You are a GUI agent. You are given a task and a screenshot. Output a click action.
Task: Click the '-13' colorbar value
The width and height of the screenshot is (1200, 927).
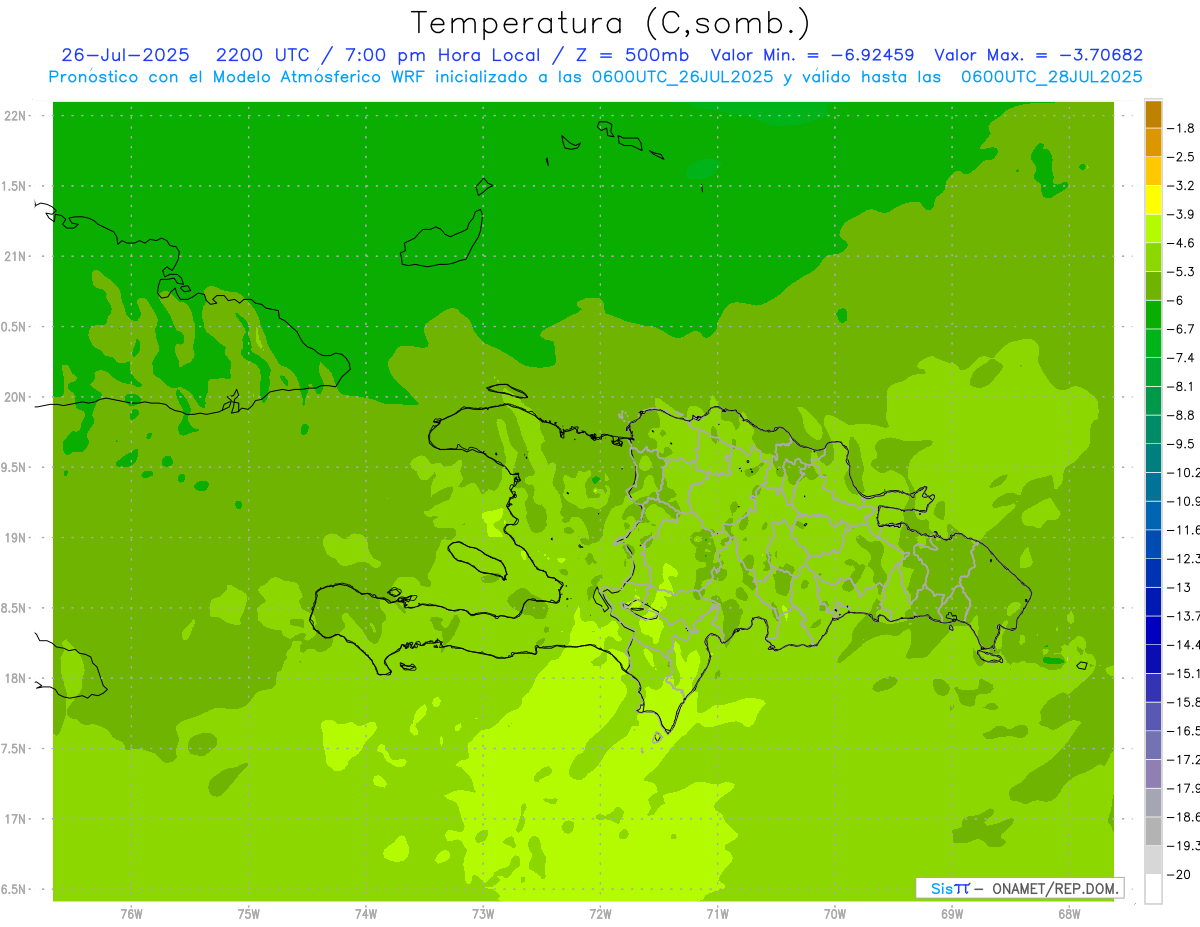click(1179, 587)
